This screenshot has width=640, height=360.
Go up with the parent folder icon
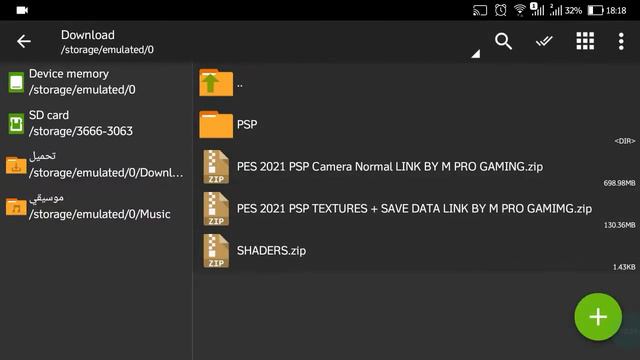pyautogui.click(x=216, y=82)
